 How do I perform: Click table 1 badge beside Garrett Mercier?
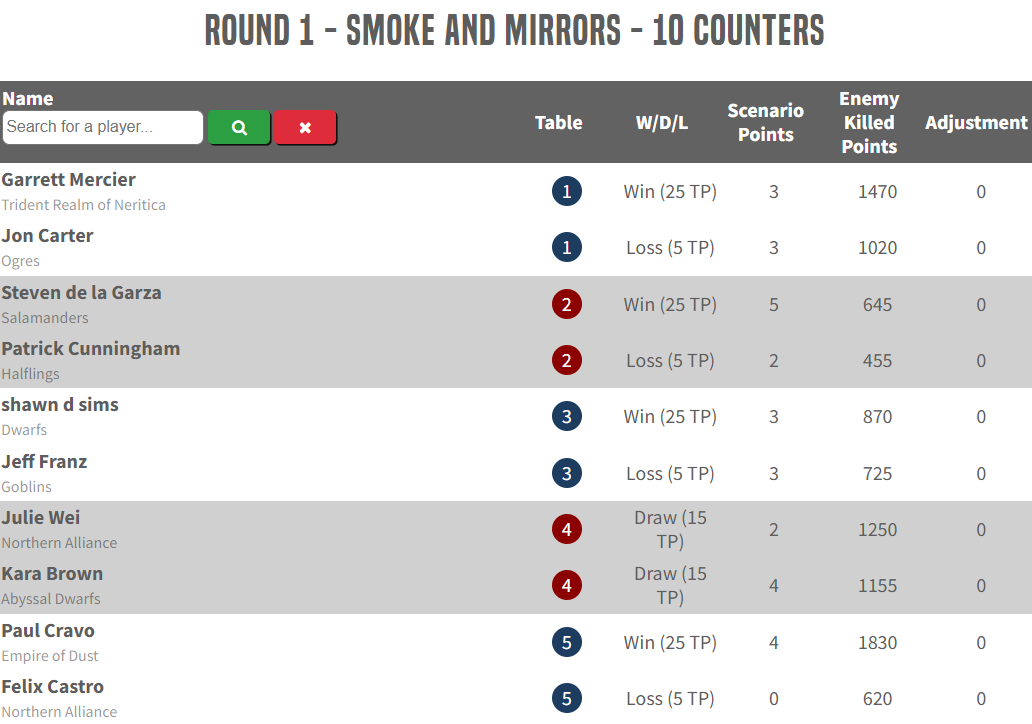(x=567, y=191)
